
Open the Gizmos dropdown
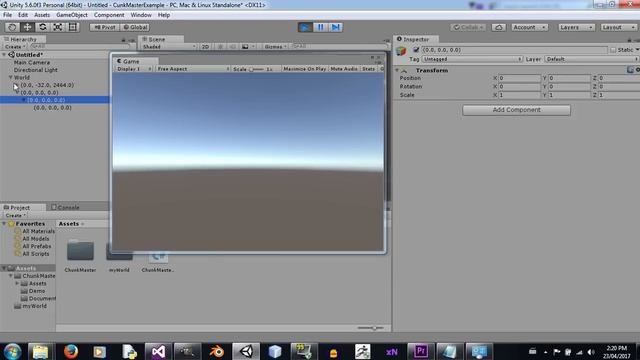[275, 47]
